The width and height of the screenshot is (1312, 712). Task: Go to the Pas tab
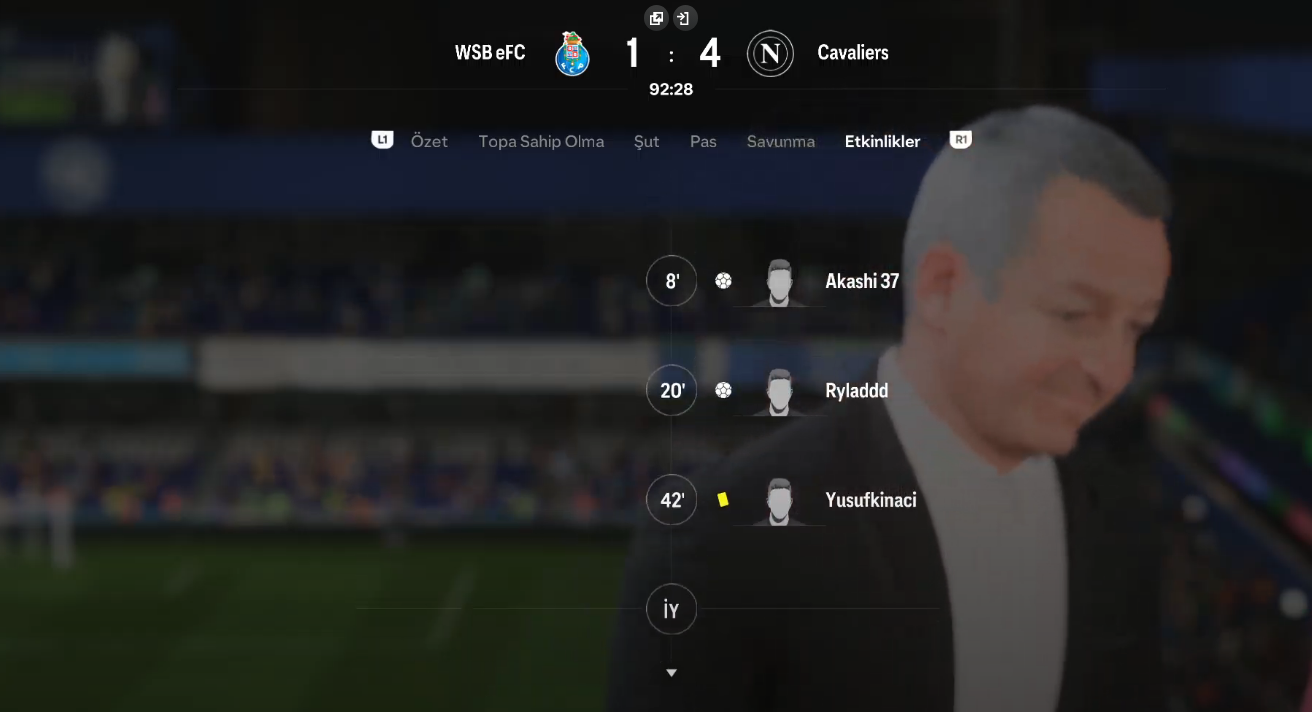click(x=703, y=141)
